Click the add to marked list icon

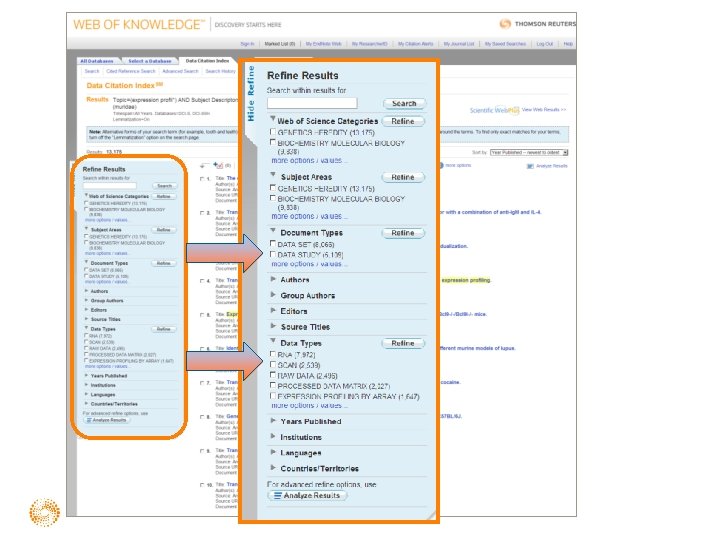click(x=218, y=165)
